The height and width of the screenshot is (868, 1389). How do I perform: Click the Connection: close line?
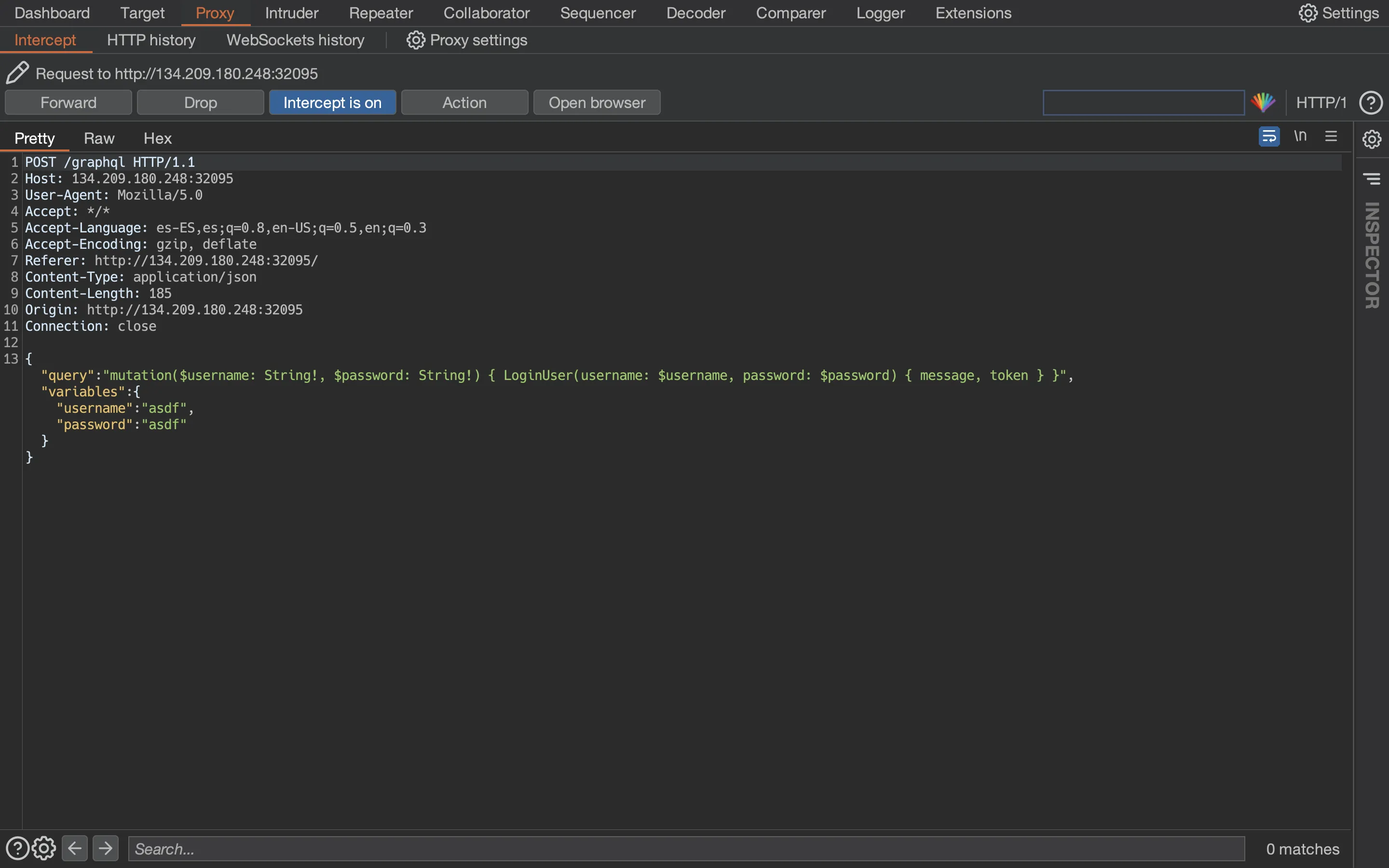(91, 326)
